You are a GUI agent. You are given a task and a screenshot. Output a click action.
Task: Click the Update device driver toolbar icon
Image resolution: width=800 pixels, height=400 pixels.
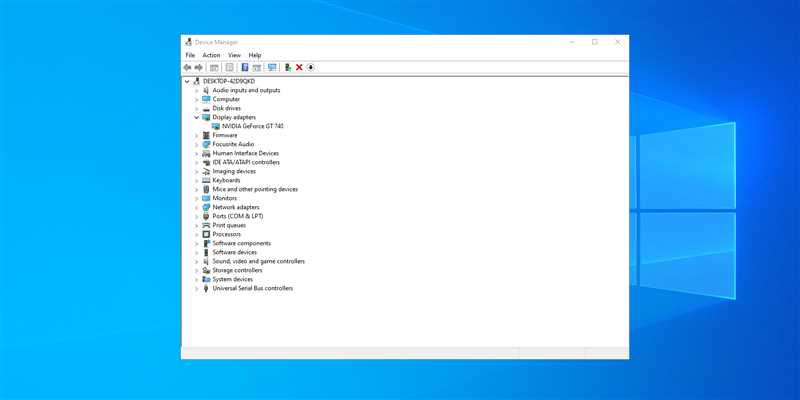tap(288, 67)
